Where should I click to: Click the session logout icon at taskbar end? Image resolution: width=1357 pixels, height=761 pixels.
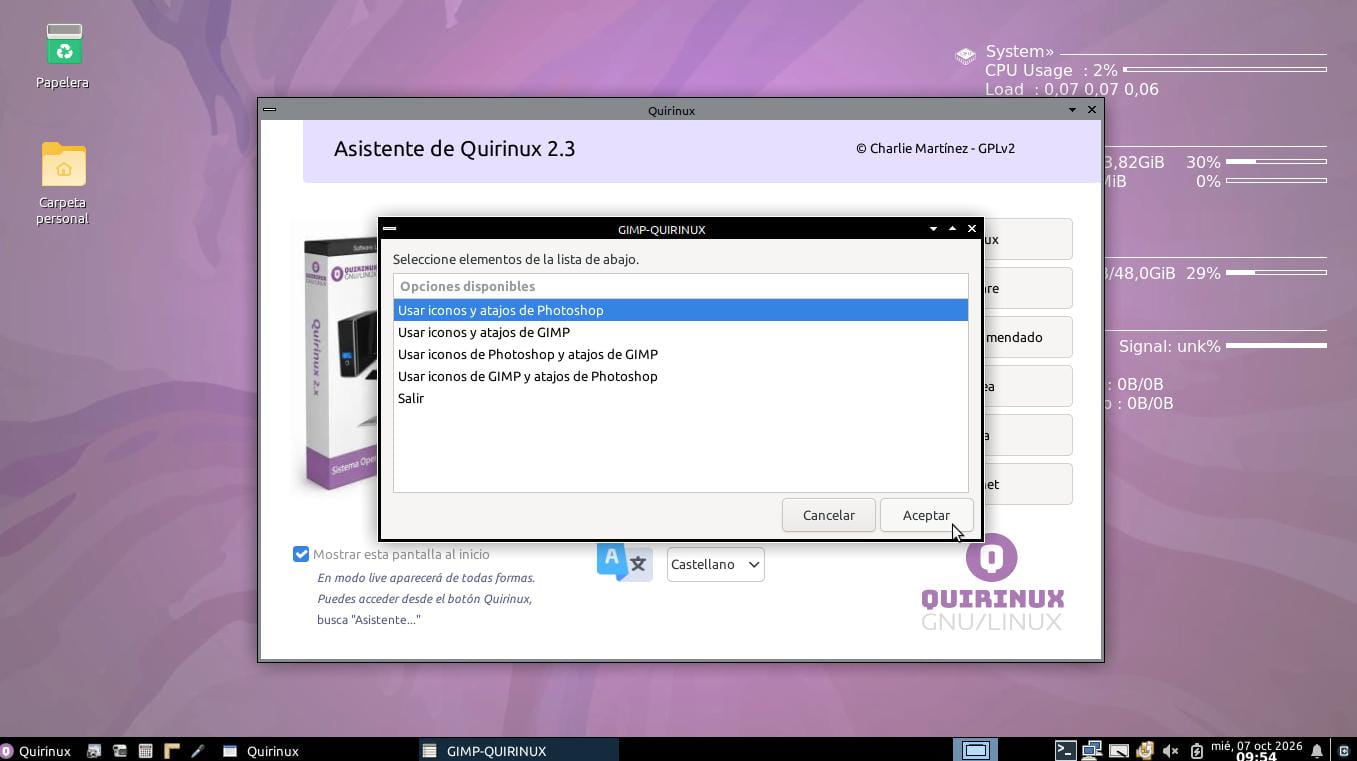coord(1342,750)
